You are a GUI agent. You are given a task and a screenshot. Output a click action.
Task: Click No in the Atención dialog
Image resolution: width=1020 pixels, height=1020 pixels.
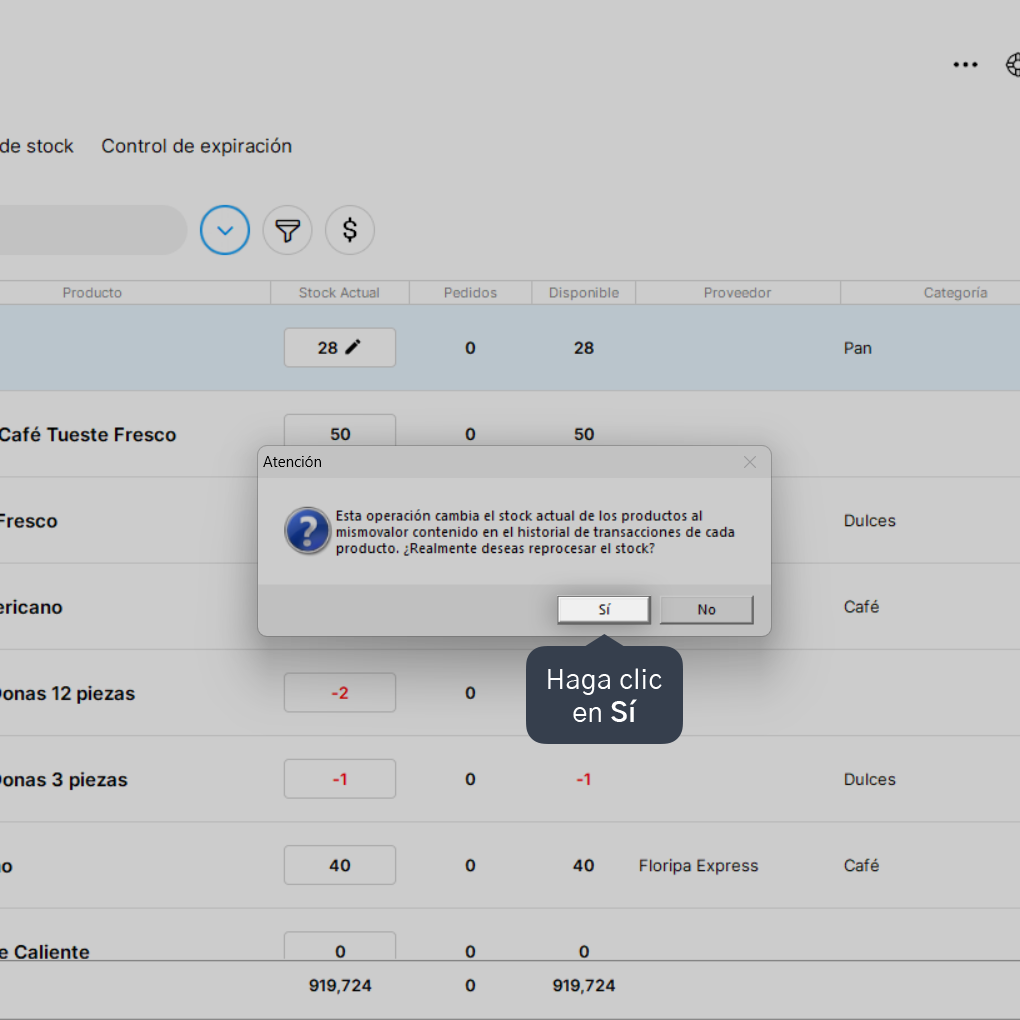click(x=706, y=610)
